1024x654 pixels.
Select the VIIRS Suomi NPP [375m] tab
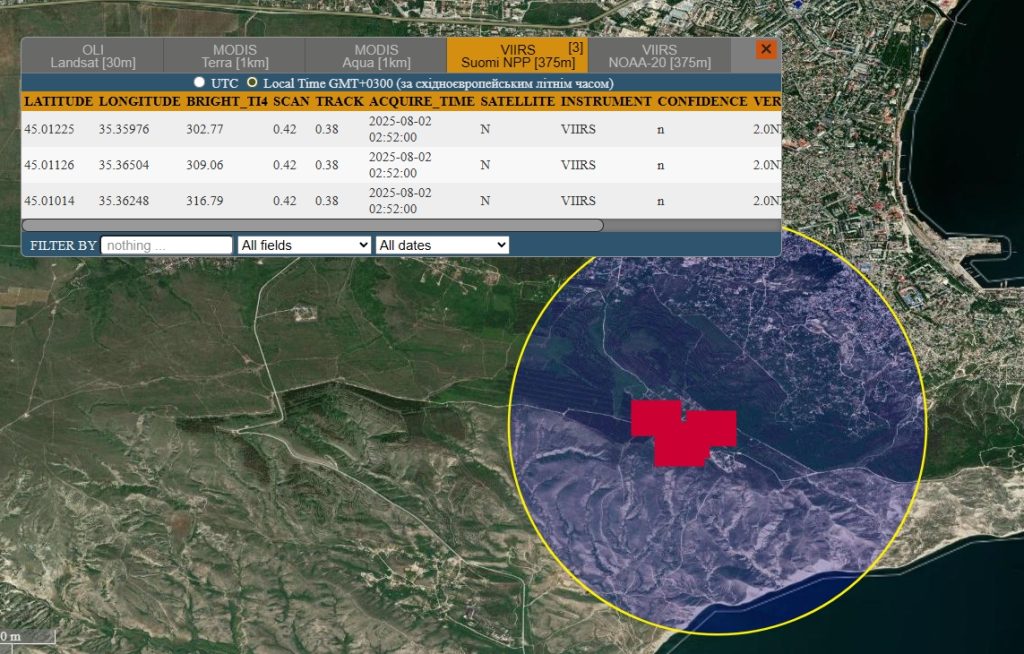[517, 56]
